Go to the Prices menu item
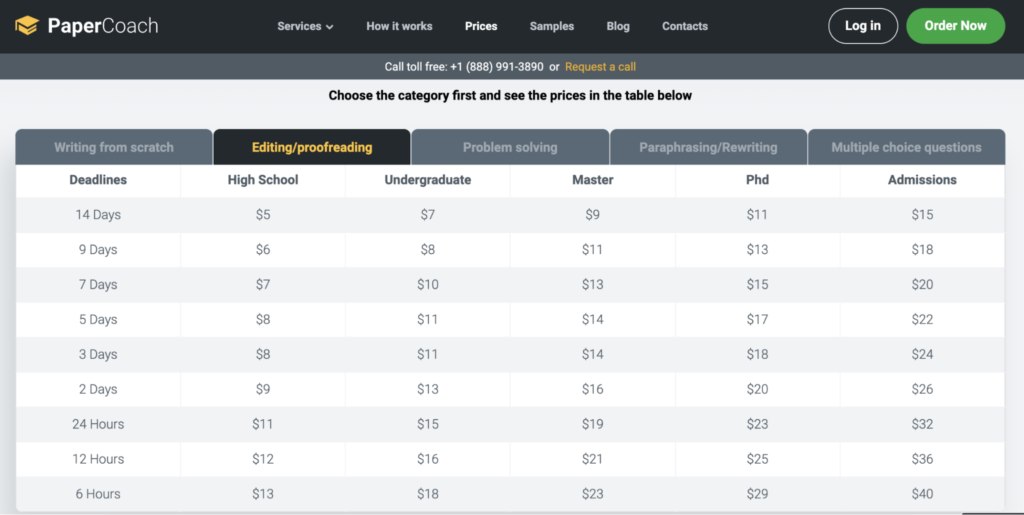 (481, 26)
